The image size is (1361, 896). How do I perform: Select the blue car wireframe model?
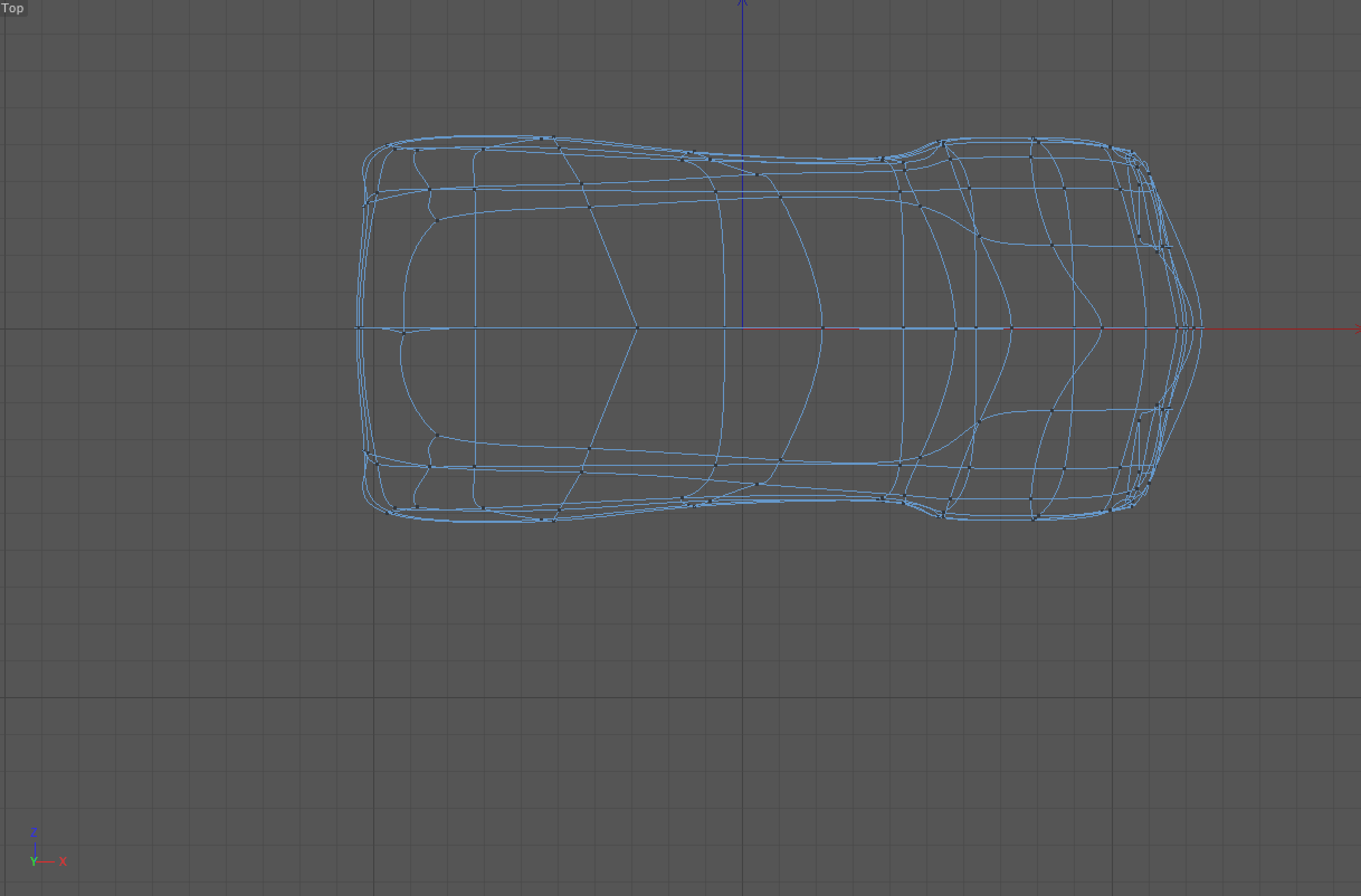point(779,329)
